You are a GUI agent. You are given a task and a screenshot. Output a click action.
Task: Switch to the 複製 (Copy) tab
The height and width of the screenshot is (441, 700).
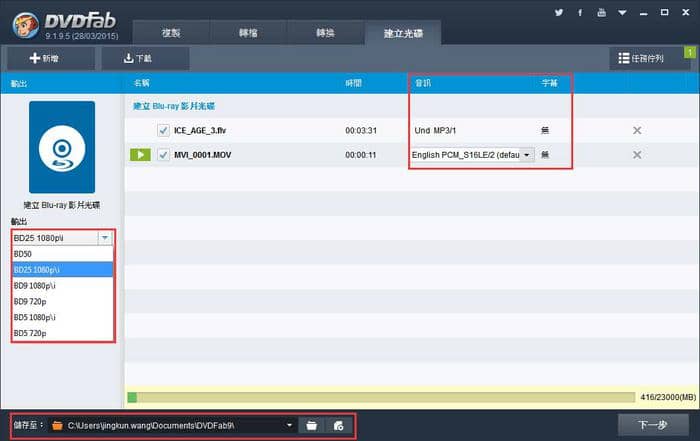tap(171, 33)
